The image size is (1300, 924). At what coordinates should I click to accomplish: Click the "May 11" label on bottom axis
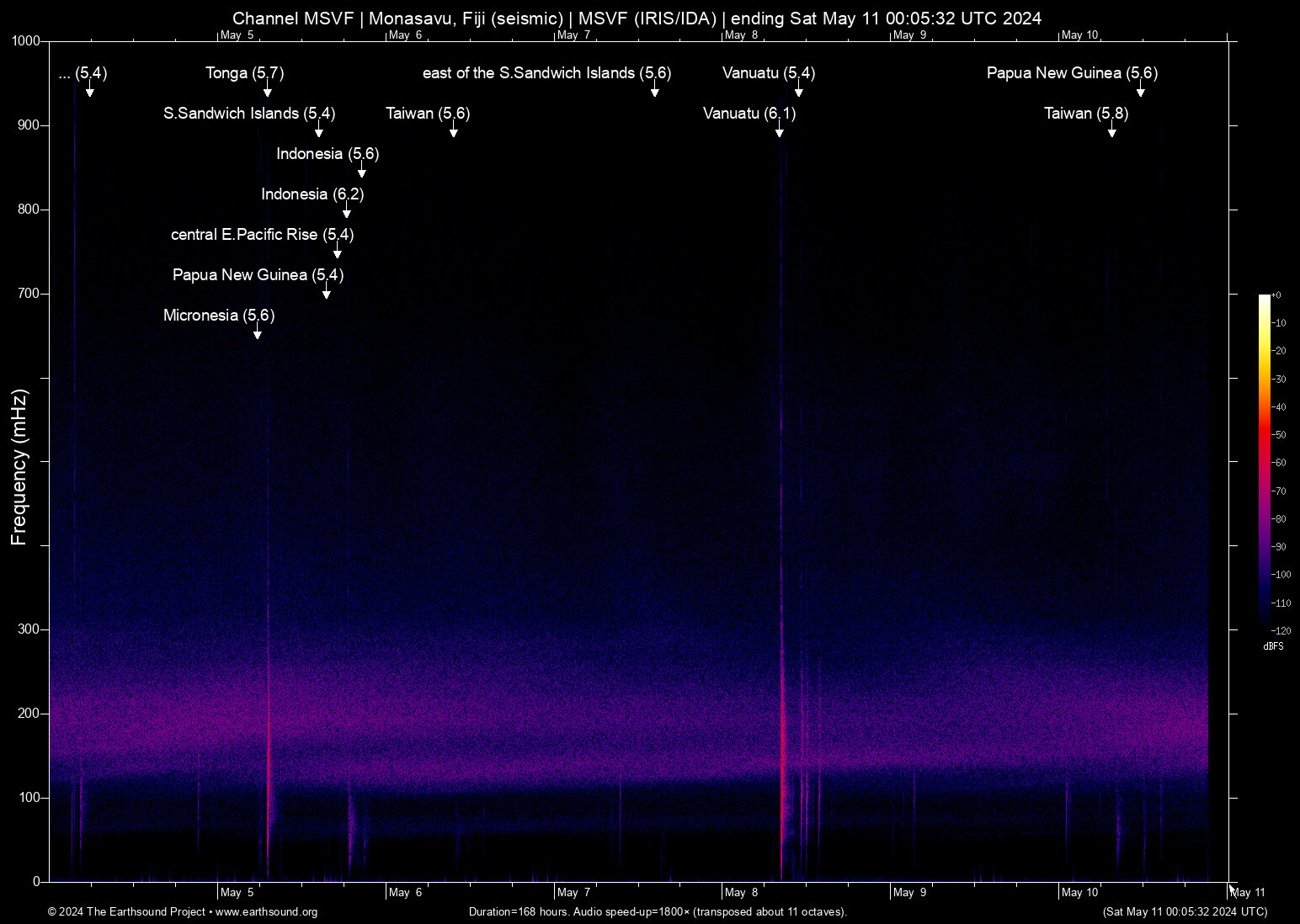1249,893
